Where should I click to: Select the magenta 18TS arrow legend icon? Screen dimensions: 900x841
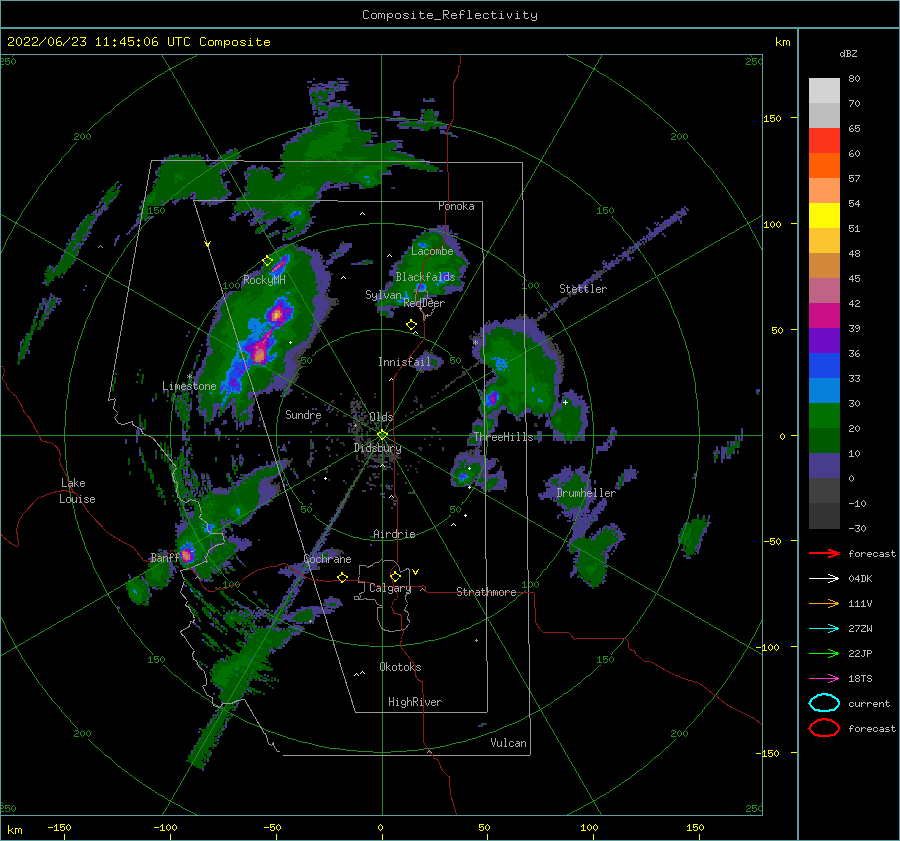(824, 678)
